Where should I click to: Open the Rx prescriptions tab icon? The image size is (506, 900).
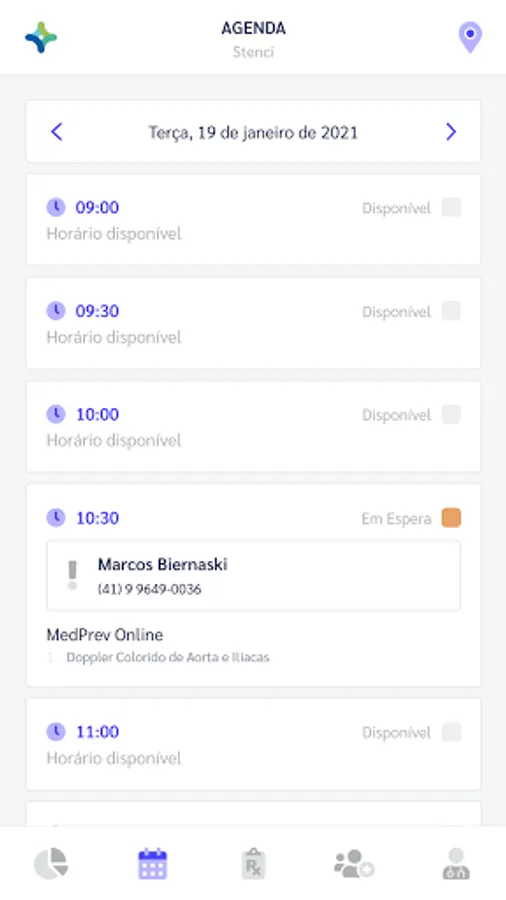point(253,863)
